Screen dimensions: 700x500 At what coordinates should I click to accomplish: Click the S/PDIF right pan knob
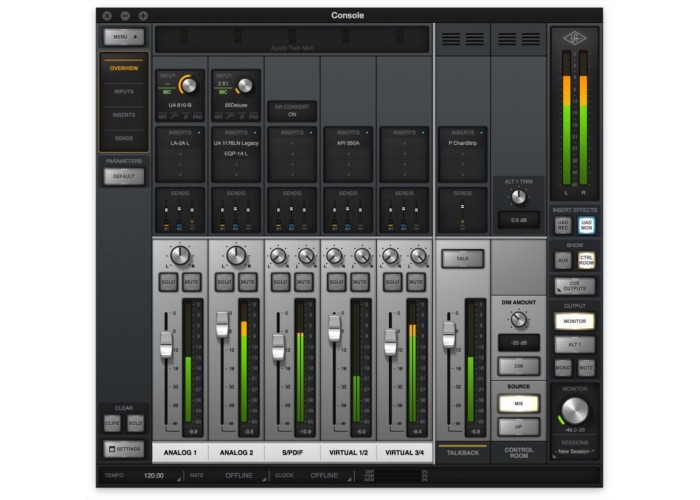click(x=306, y=256)
